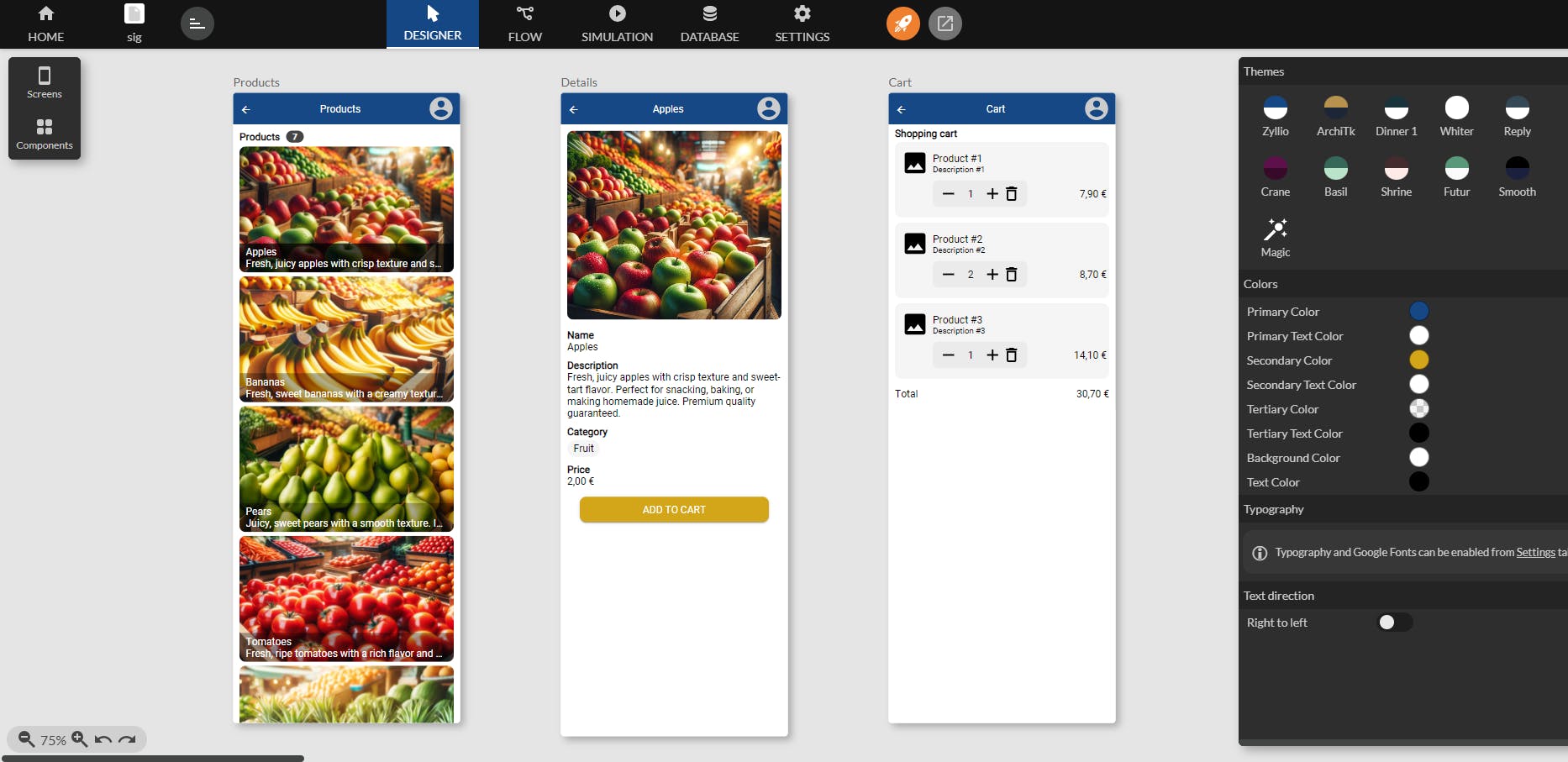Open the Secondary Color yellow swatch
The height and width of the screenshot is (762, 1568).
[x=1418, y=360]
